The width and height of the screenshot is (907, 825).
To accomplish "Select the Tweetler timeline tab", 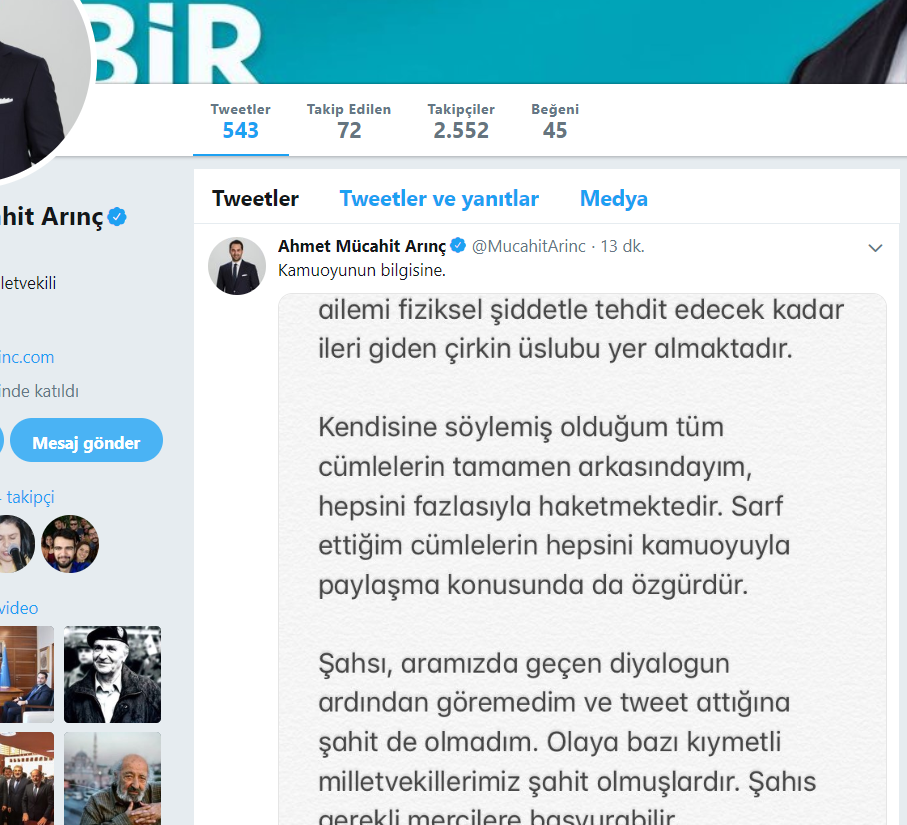I will (x=255, y=198).
